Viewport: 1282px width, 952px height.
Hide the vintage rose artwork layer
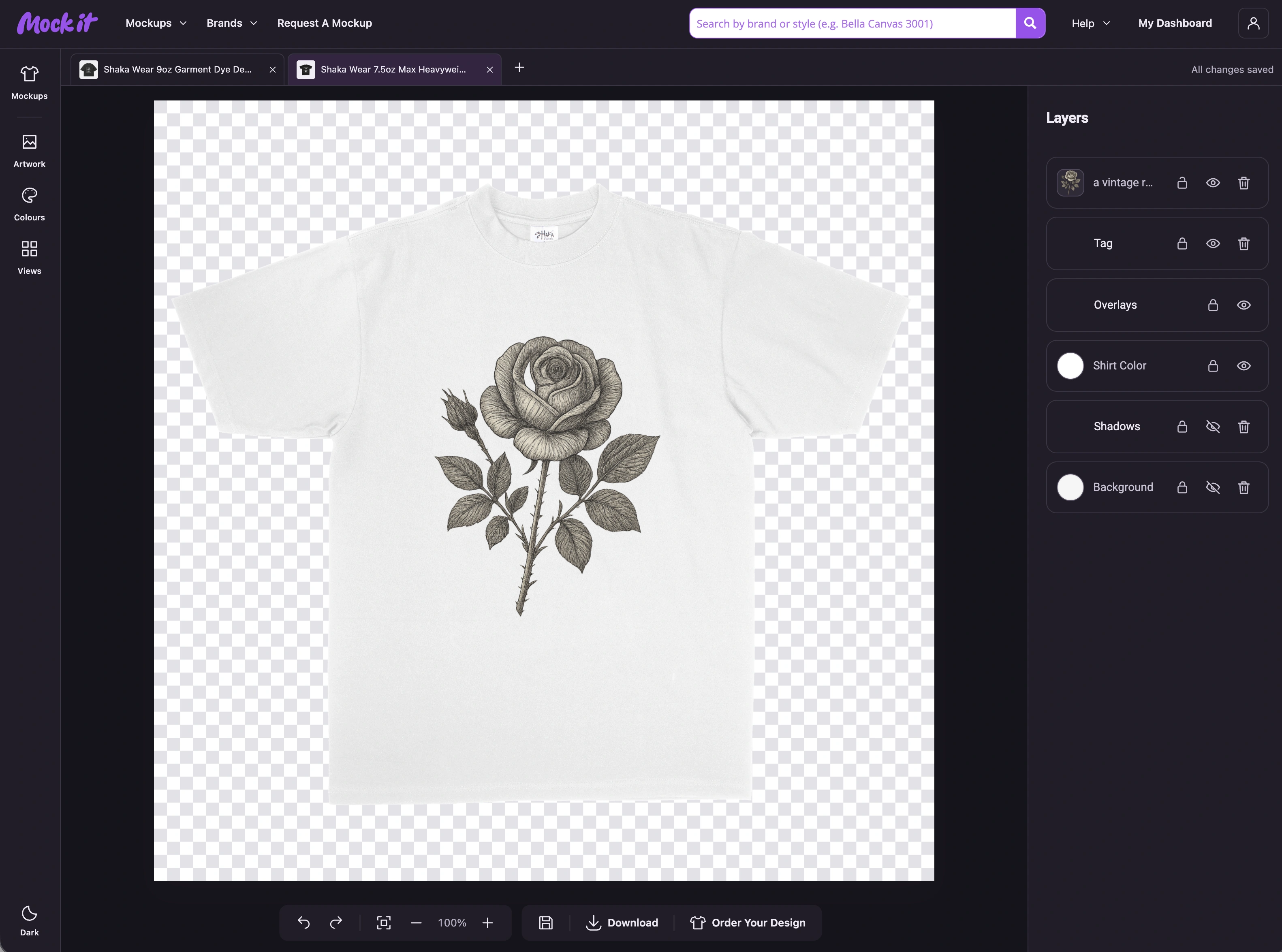coord(1213,183)
